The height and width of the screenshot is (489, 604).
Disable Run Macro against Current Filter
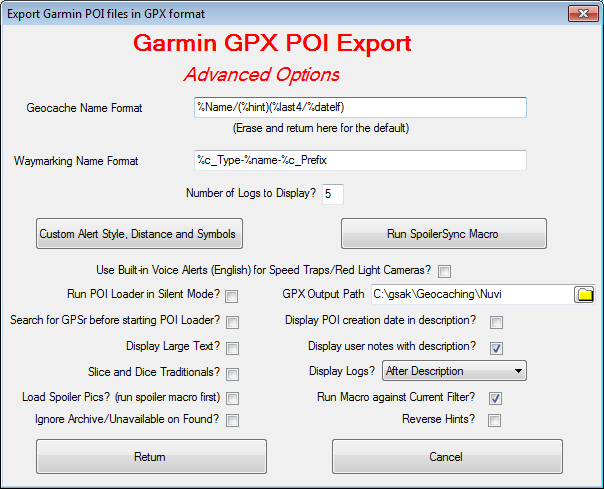tap(495, 398)
